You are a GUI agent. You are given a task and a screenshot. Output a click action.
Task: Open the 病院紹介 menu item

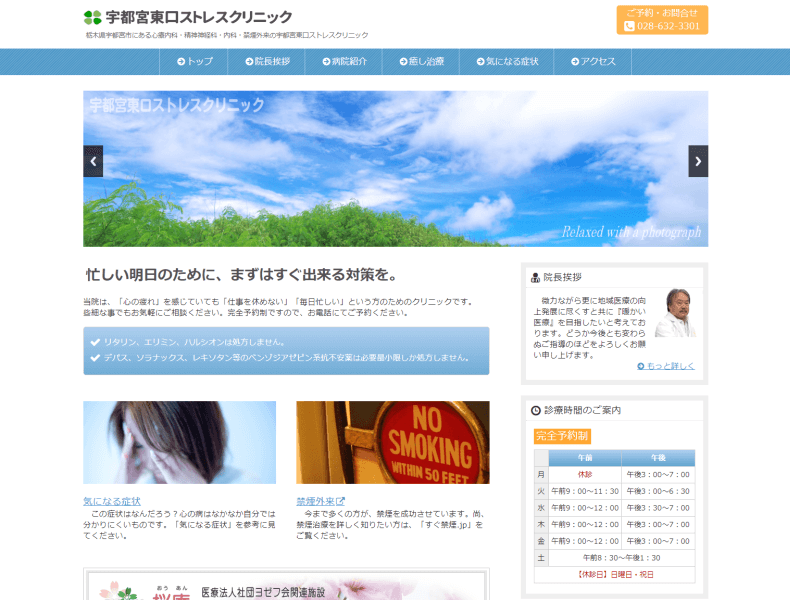tap(344, 61)
